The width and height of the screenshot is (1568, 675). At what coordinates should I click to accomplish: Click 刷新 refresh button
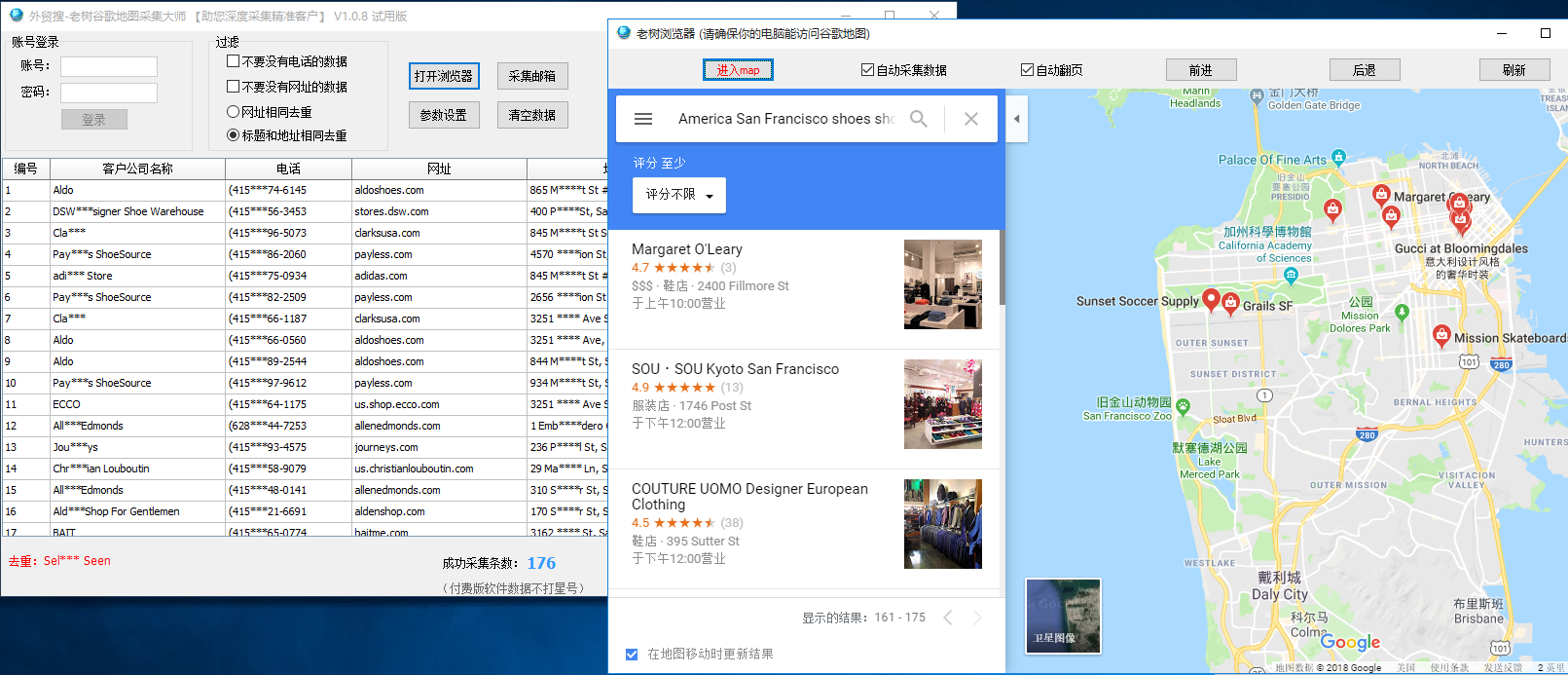1514,70
